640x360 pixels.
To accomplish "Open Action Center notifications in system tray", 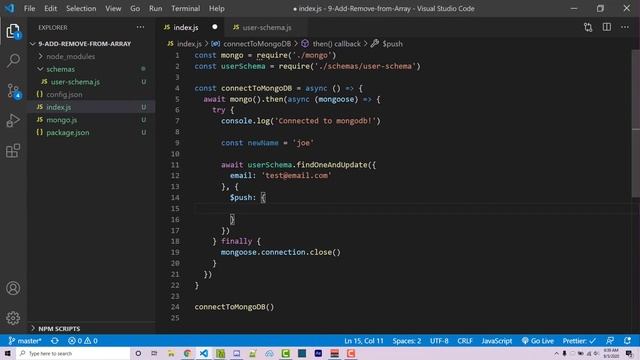I will [629, 353].
